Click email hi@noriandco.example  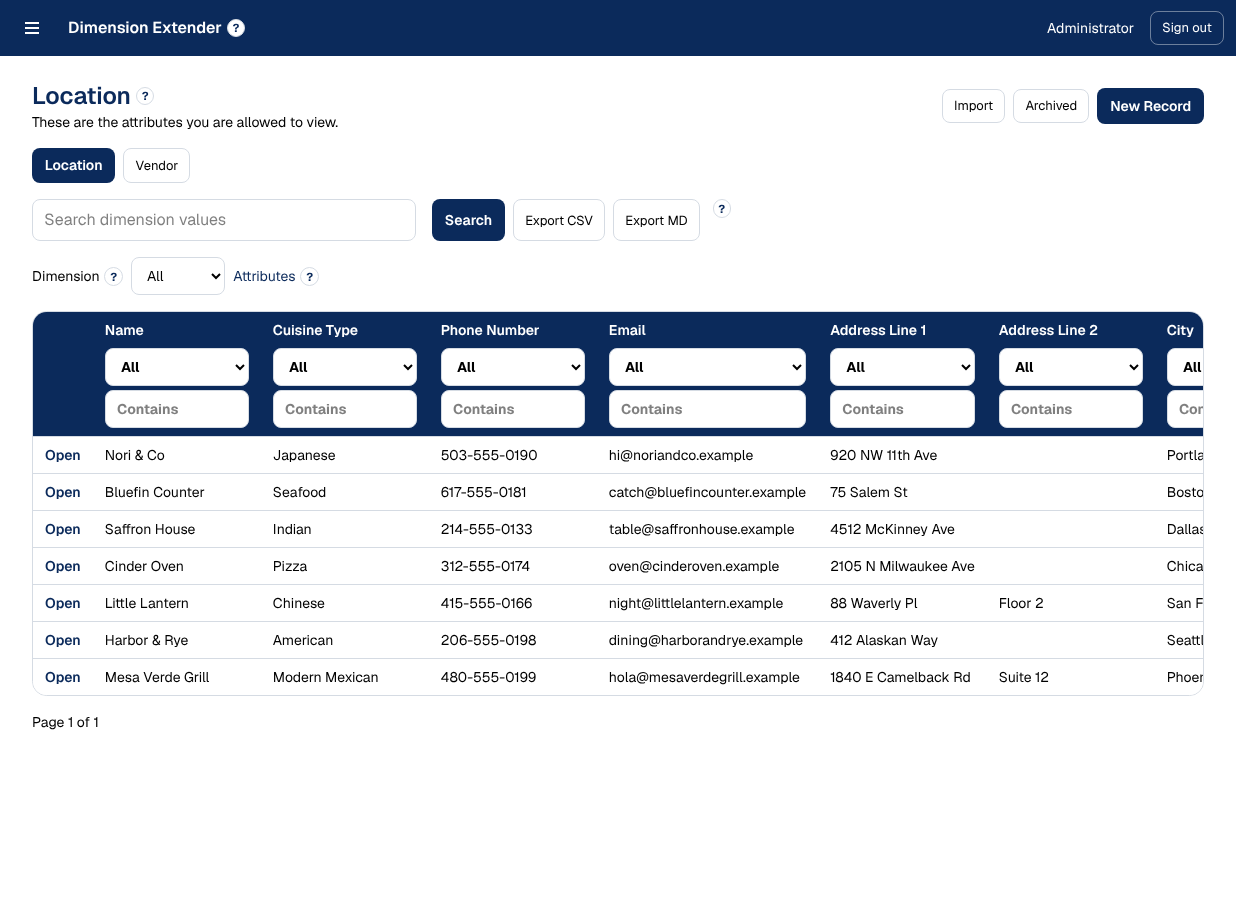point(680,455)
